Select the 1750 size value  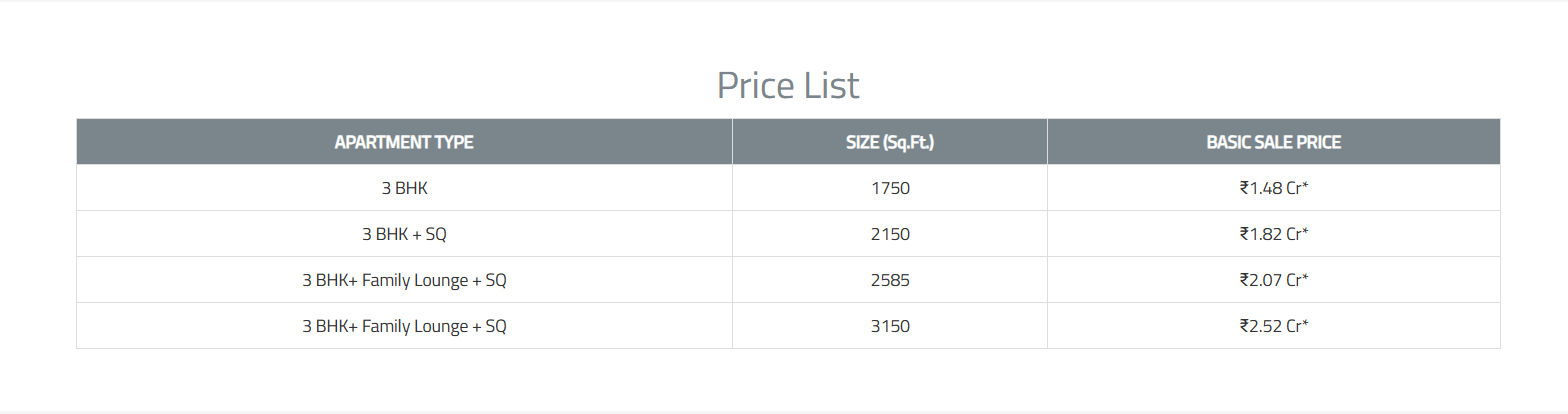(890, 188)
